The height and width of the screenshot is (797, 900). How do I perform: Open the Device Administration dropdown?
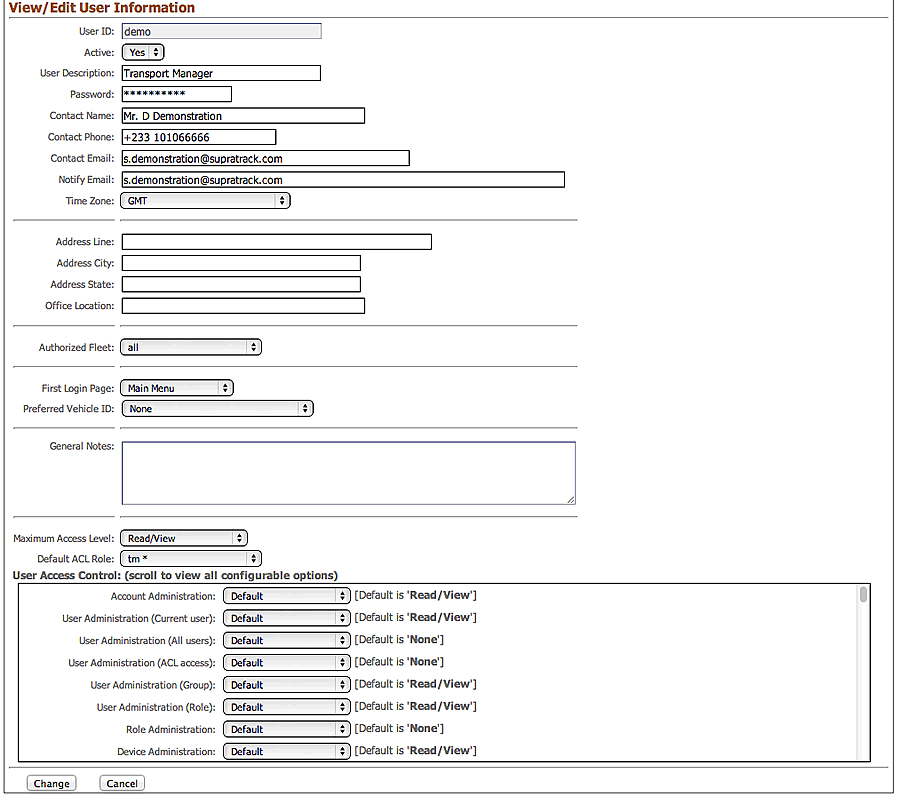click(286, 751)
